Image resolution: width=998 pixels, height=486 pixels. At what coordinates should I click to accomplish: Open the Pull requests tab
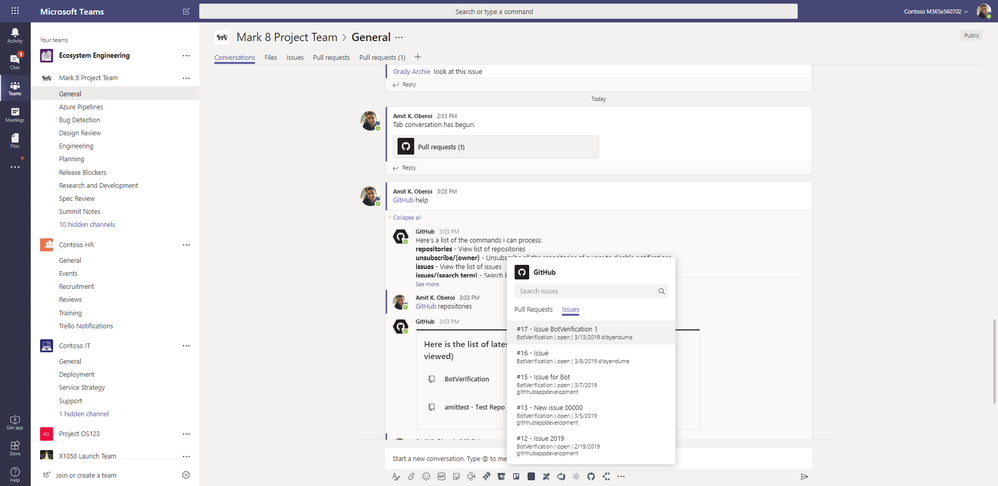tap(331, 57)
